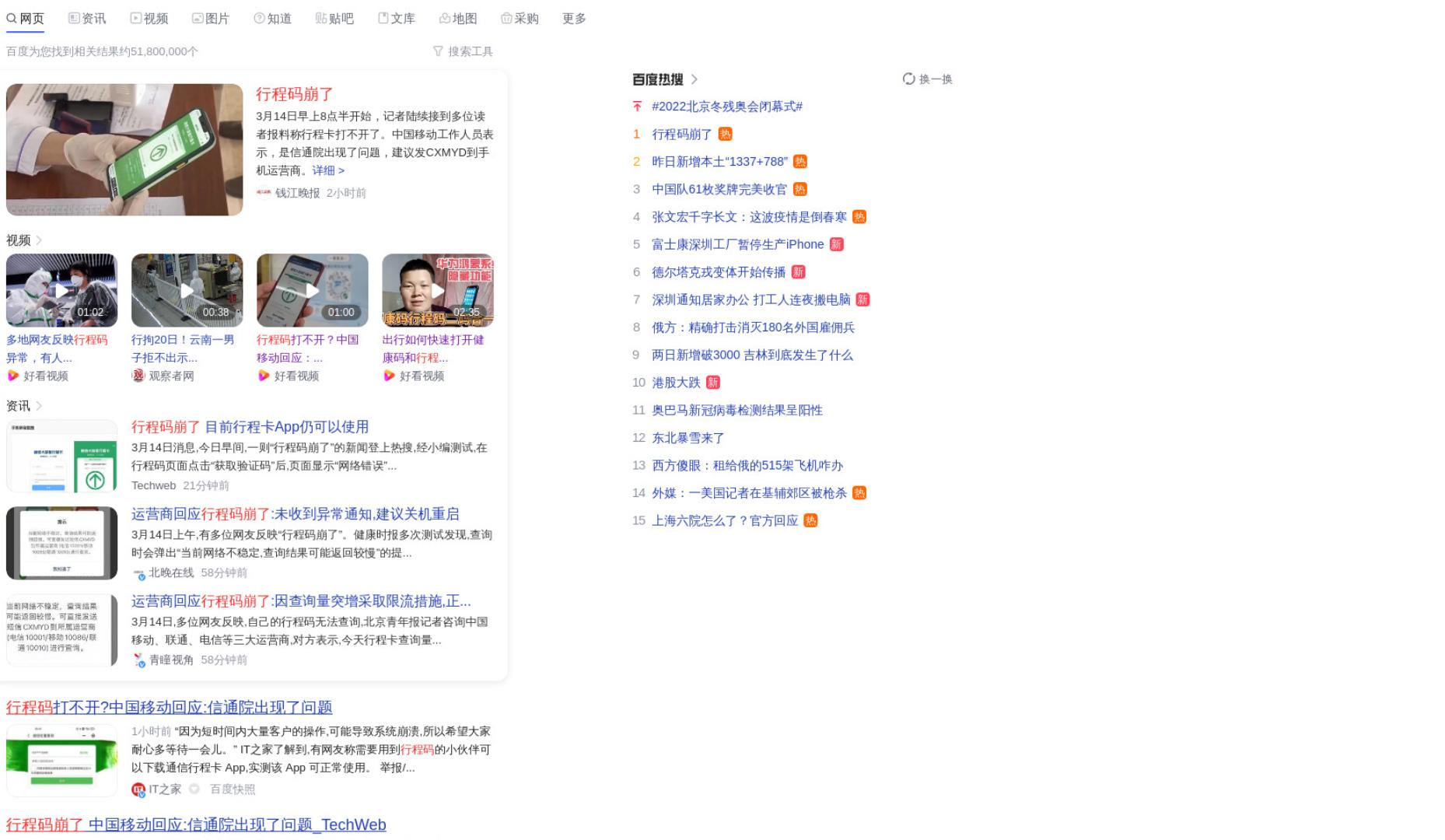Play the 01:02 video about 多地网友反映

point(61,290)
